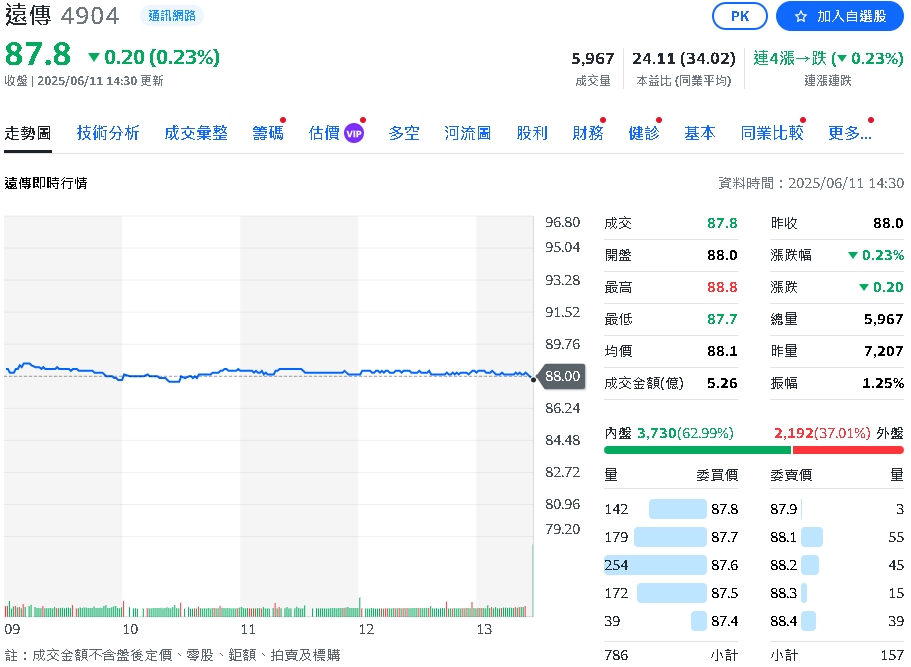This screenshot has height=667, width=911.
Task: Open the 同業比較 tab
Action: point(772,132)
